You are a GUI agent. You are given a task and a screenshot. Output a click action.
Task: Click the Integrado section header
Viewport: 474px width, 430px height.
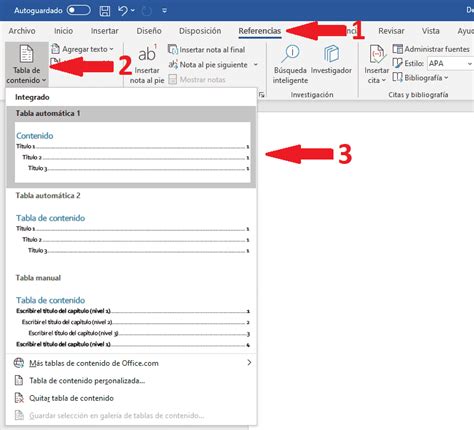click(x=32, y=97)
